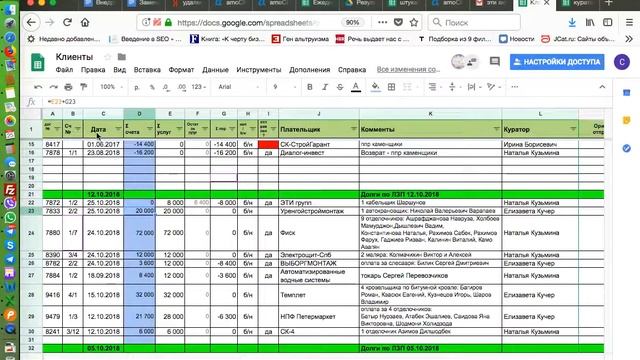Activate the paint format tool

tap(84, 87)
